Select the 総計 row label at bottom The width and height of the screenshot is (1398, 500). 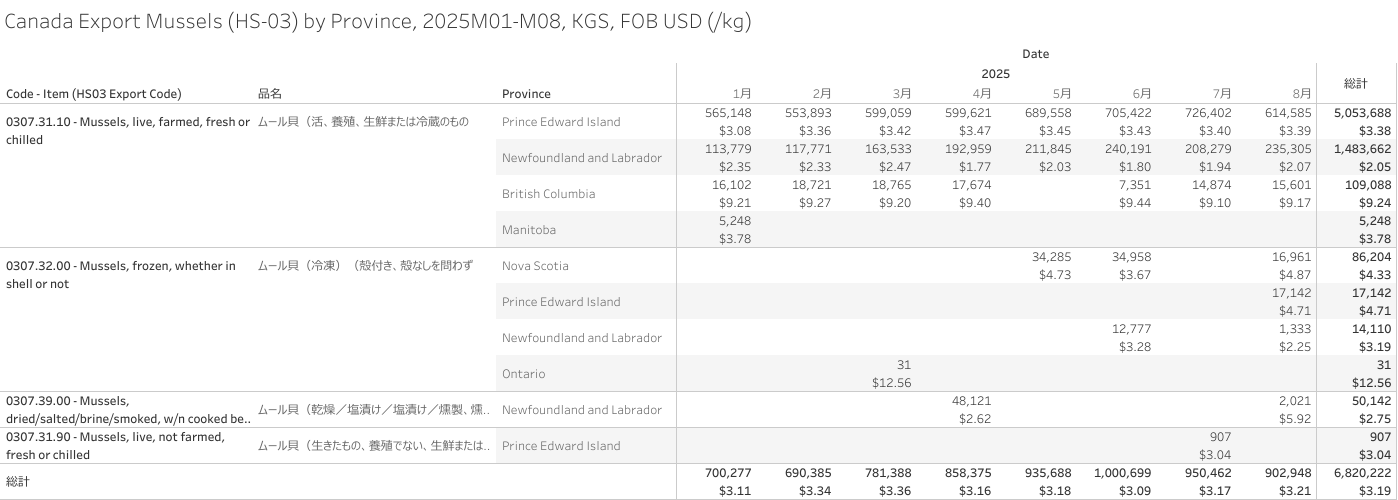pos(18,482)
